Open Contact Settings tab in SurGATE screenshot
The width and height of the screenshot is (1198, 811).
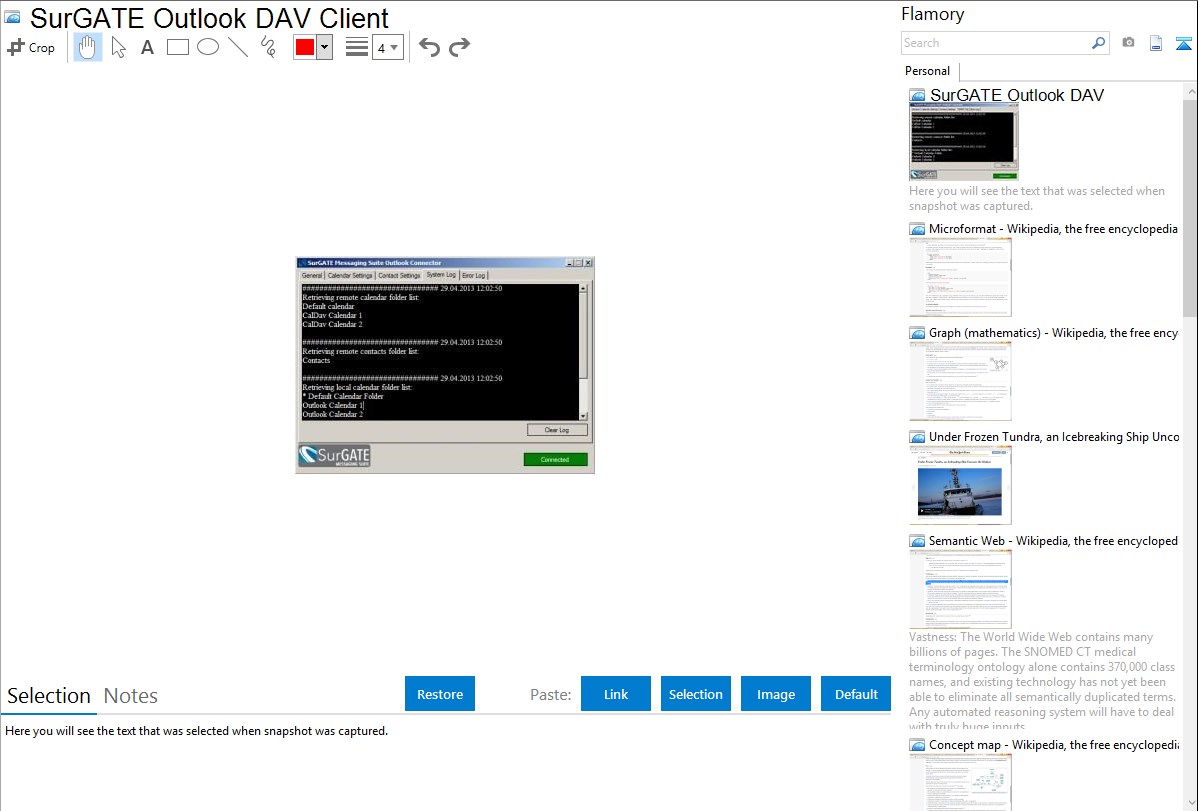pyautogui.click(x=399, y=275)
